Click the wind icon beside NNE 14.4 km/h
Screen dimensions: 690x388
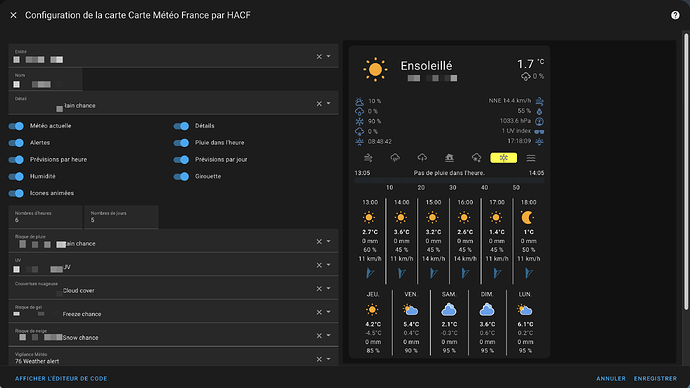(x=539, y=101)
